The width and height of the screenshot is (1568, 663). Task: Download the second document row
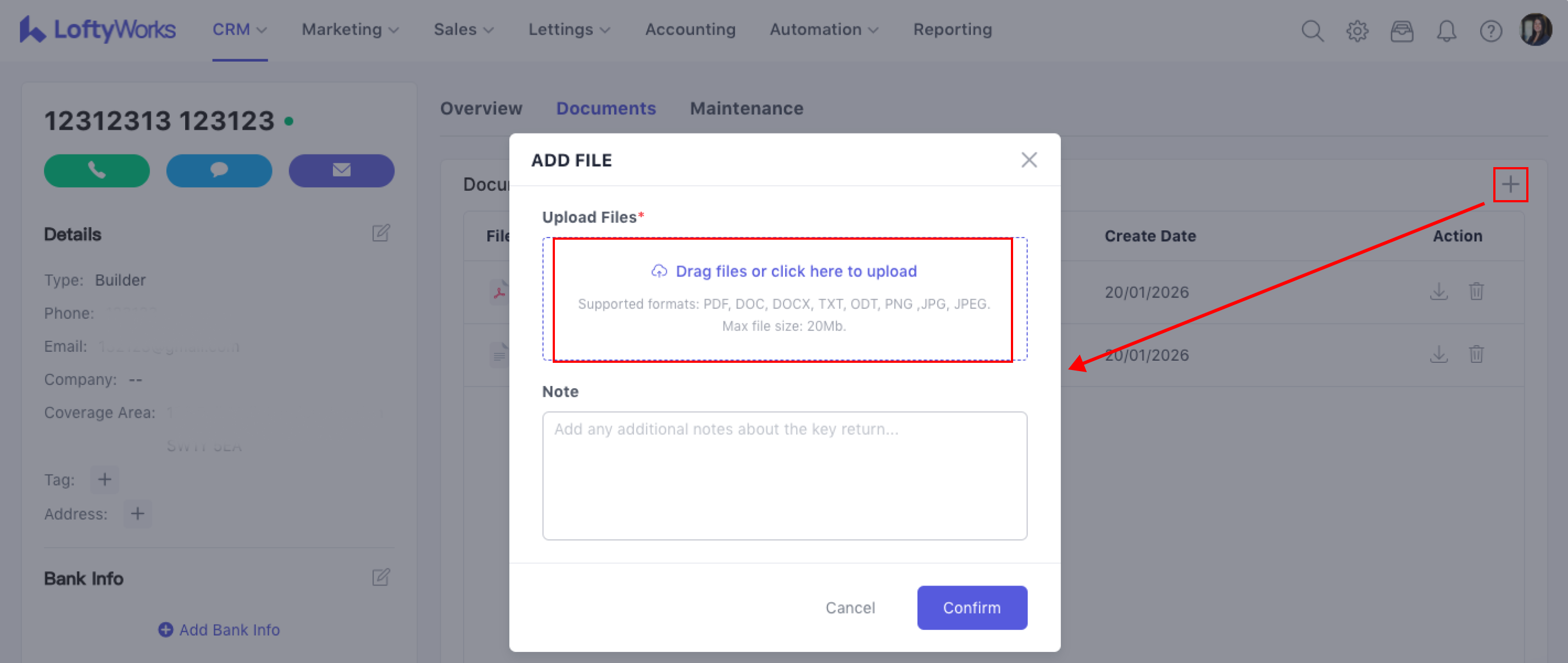pos(1438,355)
